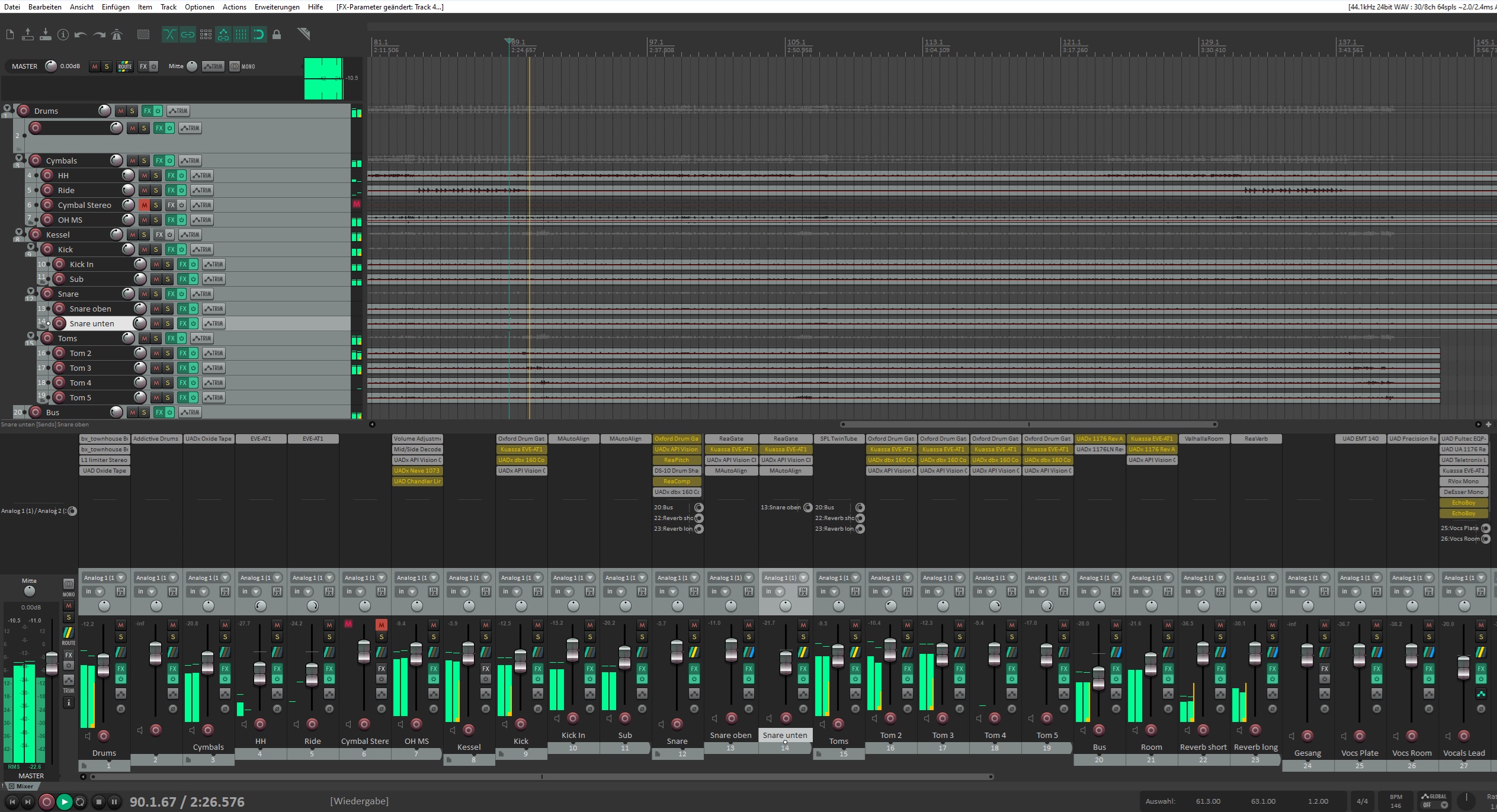
Task: Click the Bus channel volume fader
Action: click(1098, 677)
